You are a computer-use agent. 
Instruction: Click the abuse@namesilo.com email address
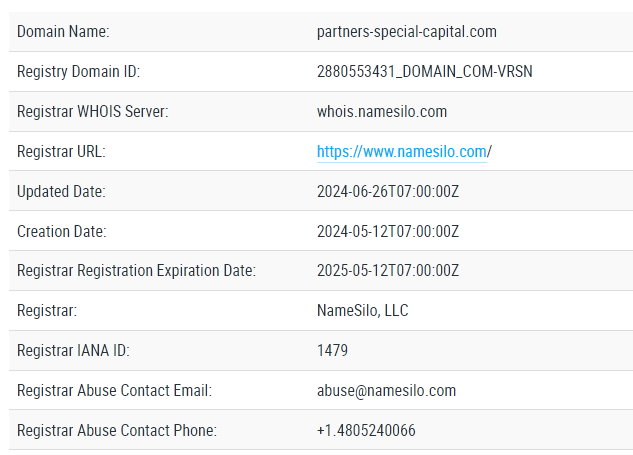386,391
